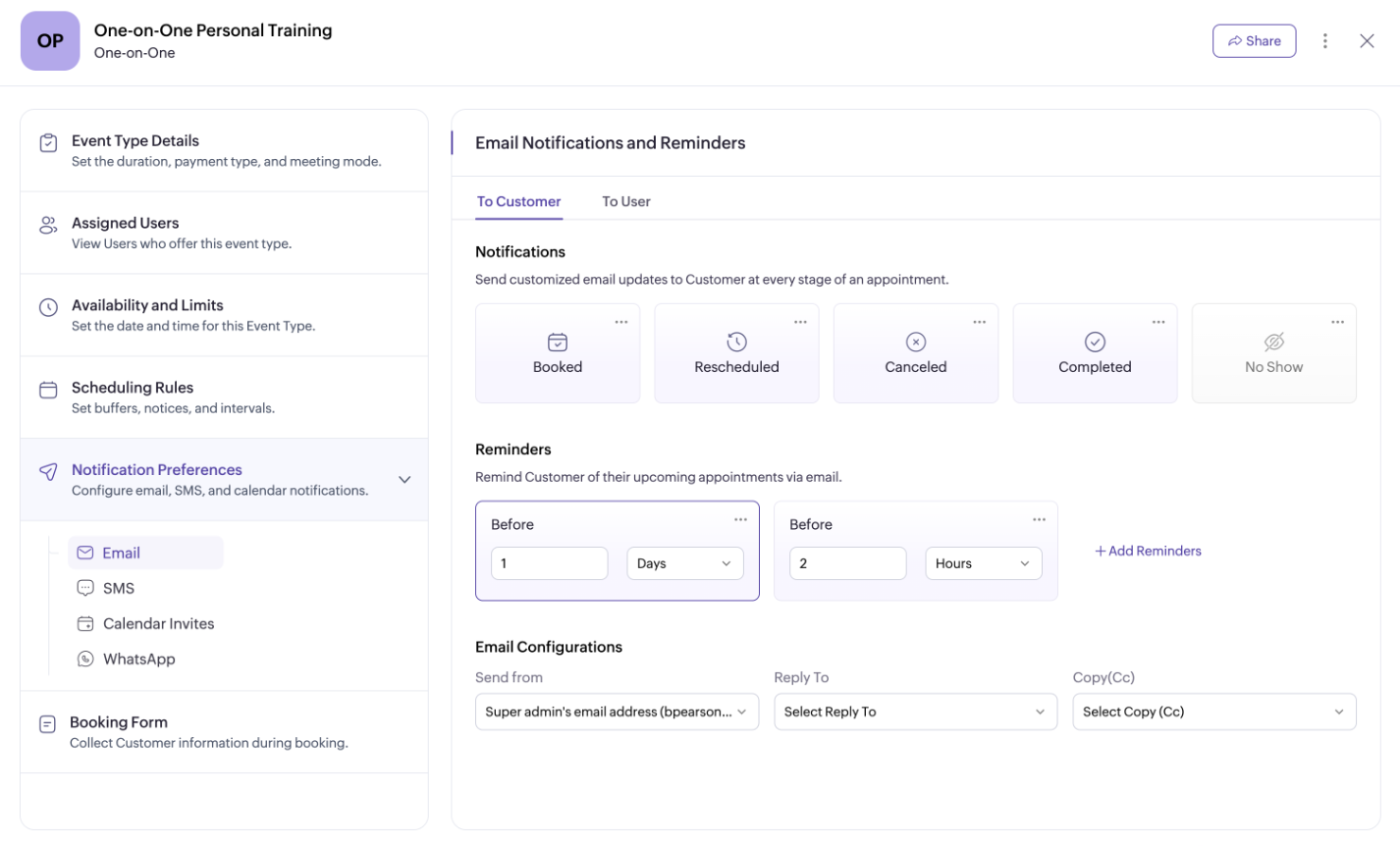Click the Booked notification calendar icon
This screenshot has width=1400, height=846.
coord(558,342)
